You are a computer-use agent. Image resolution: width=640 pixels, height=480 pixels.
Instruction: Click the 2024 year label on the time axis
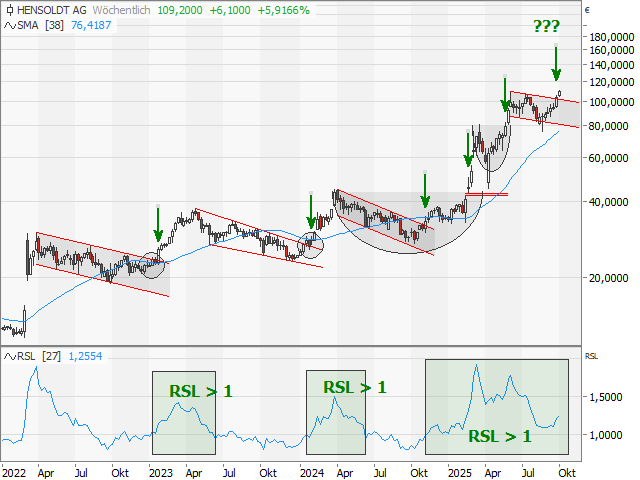point(312,473)
